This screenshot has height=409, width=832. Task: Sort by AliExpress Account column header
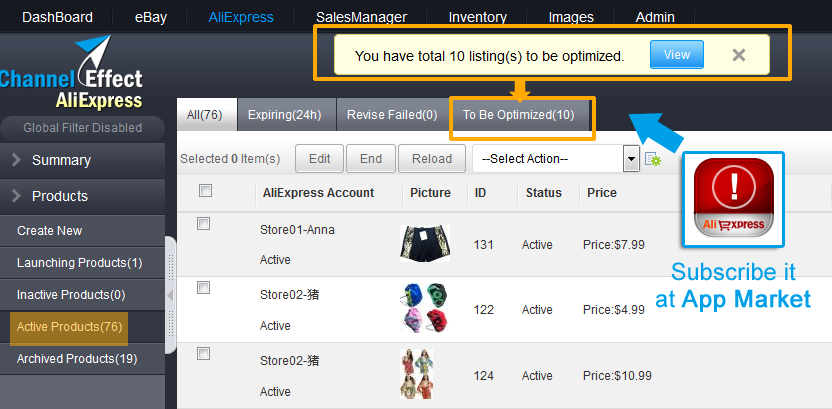pos(318,193)
